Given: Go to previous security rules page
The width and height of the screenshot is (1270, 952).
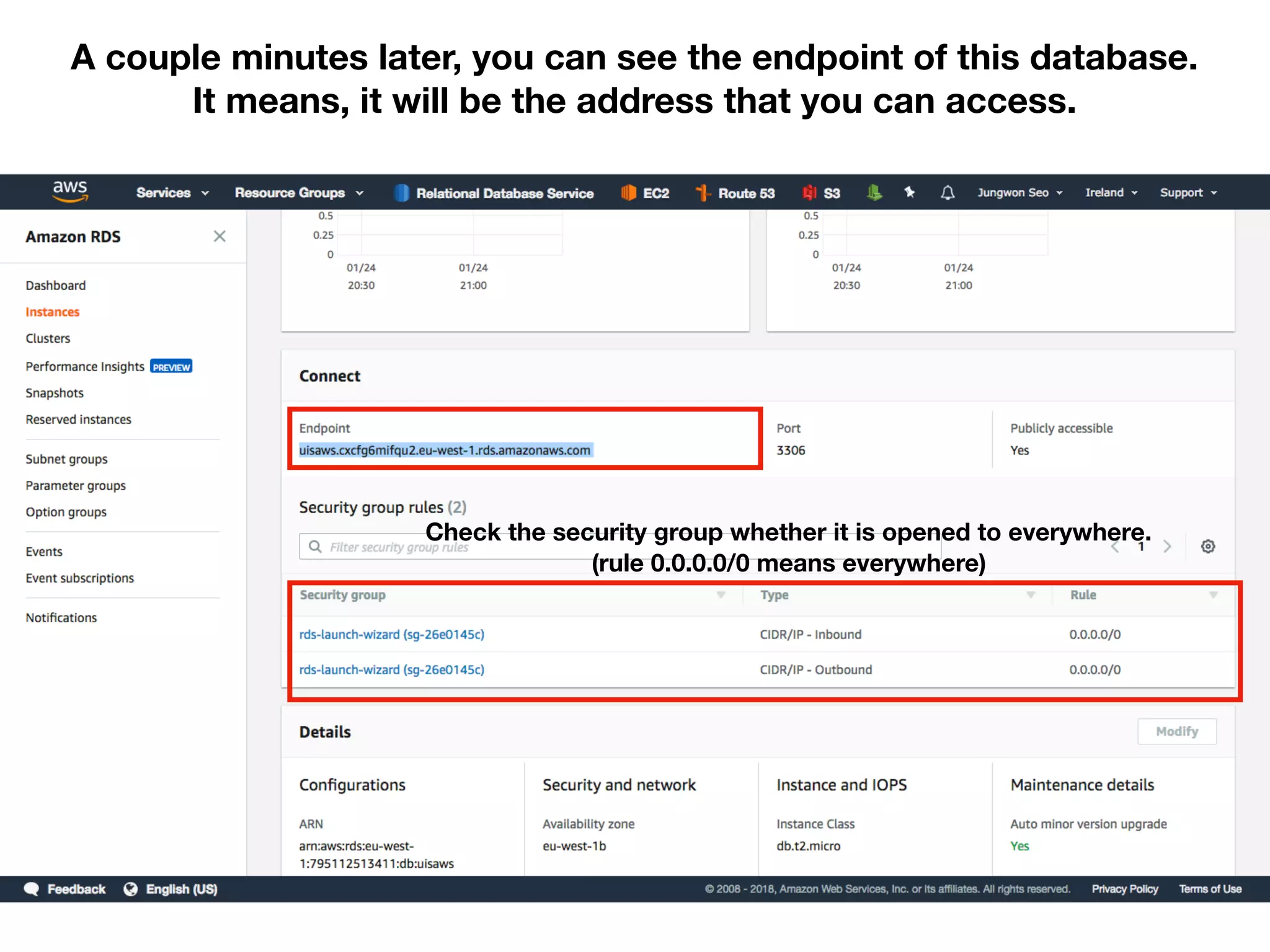Looking at the screenshot, I should point(1115,546).
